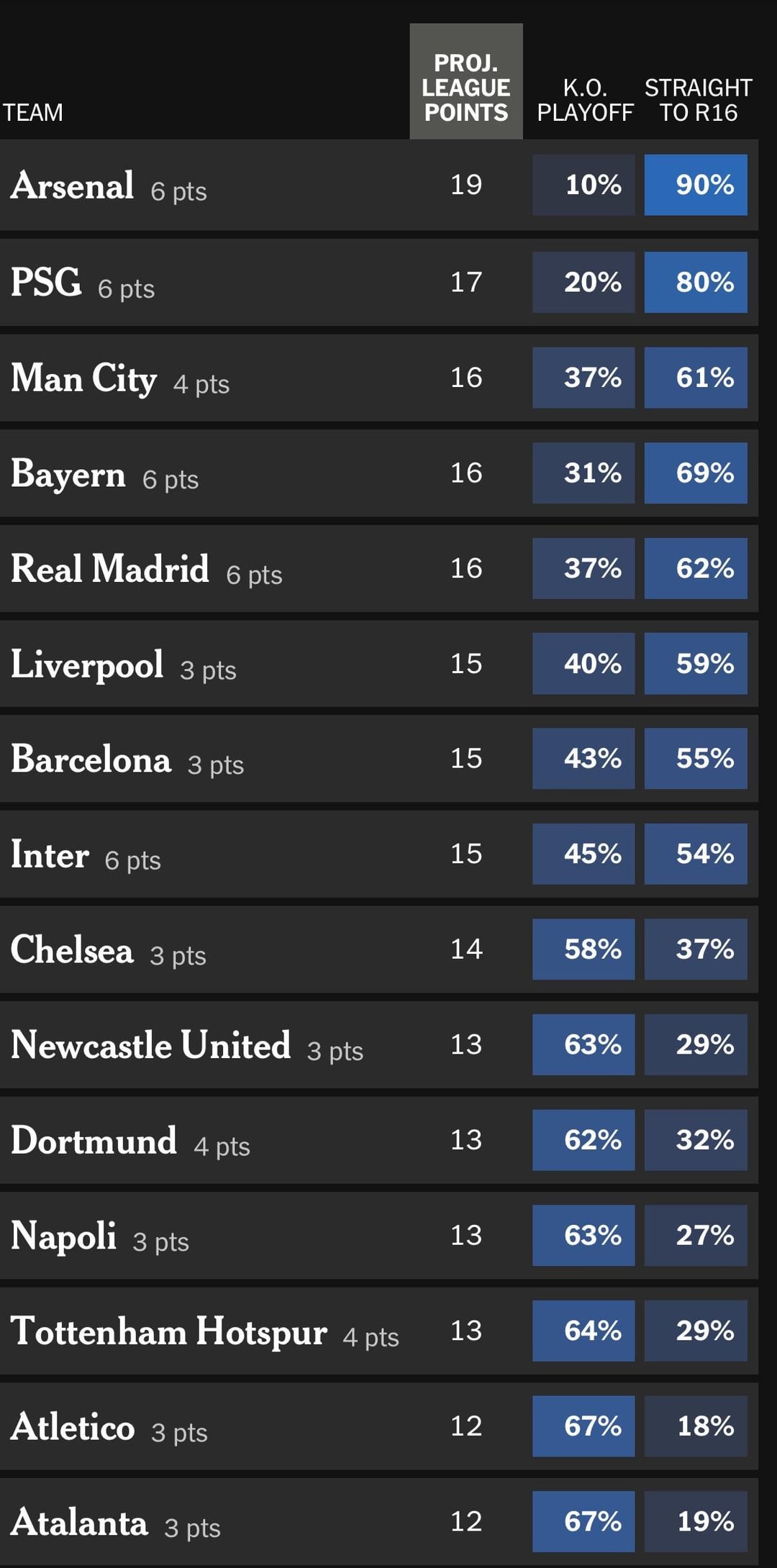Click Arsenal's 90% straight to R16 cell
Image resolution: width=777 pixels, height=1568 pixels.
click(x=696, y=185)
